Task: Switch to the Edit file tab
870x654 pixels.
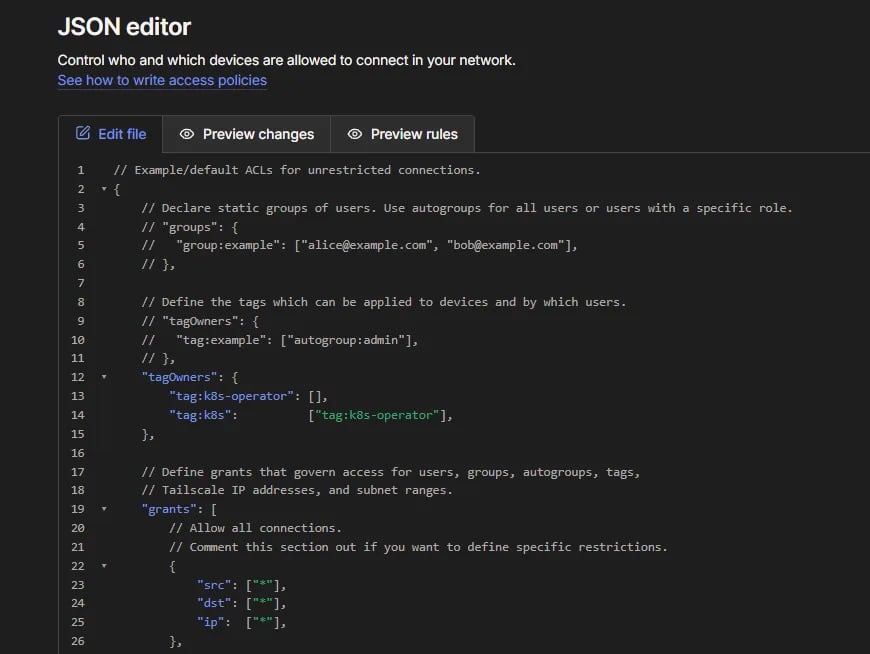Action: tap(110, 134)
